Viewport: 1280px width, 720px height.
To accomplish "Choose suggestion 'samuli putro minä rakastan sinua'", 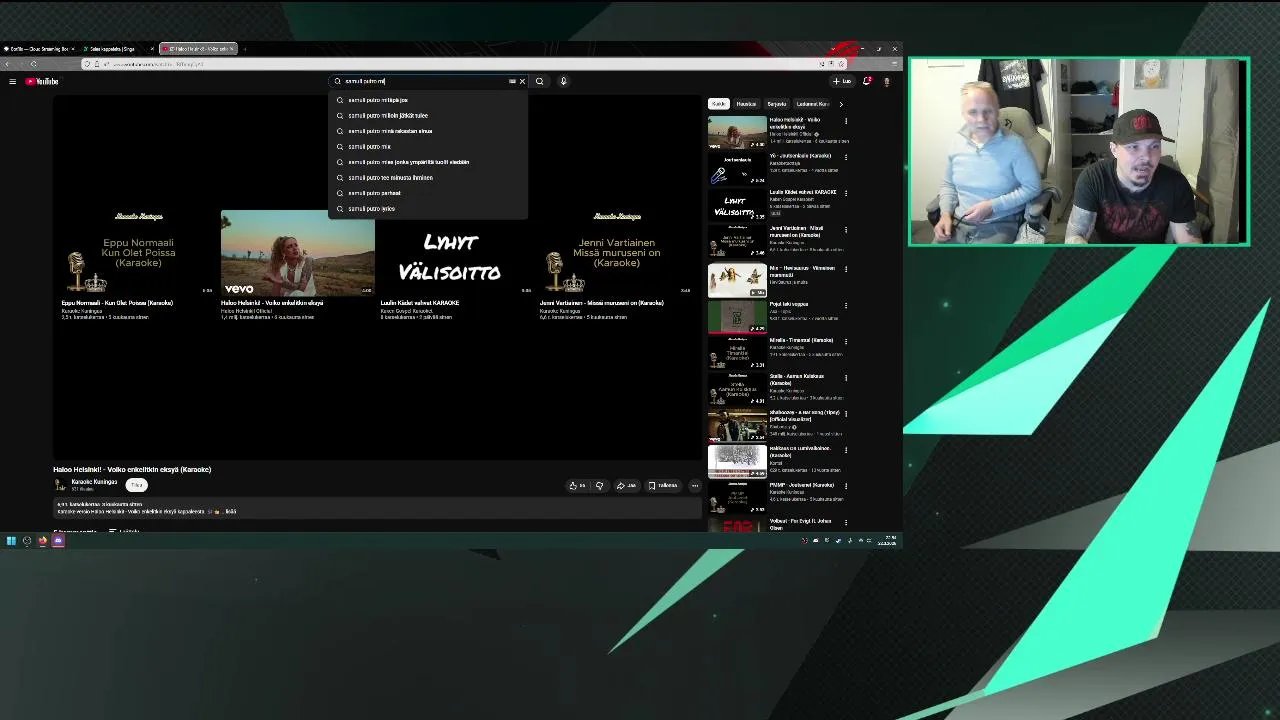I will [428, 131].
